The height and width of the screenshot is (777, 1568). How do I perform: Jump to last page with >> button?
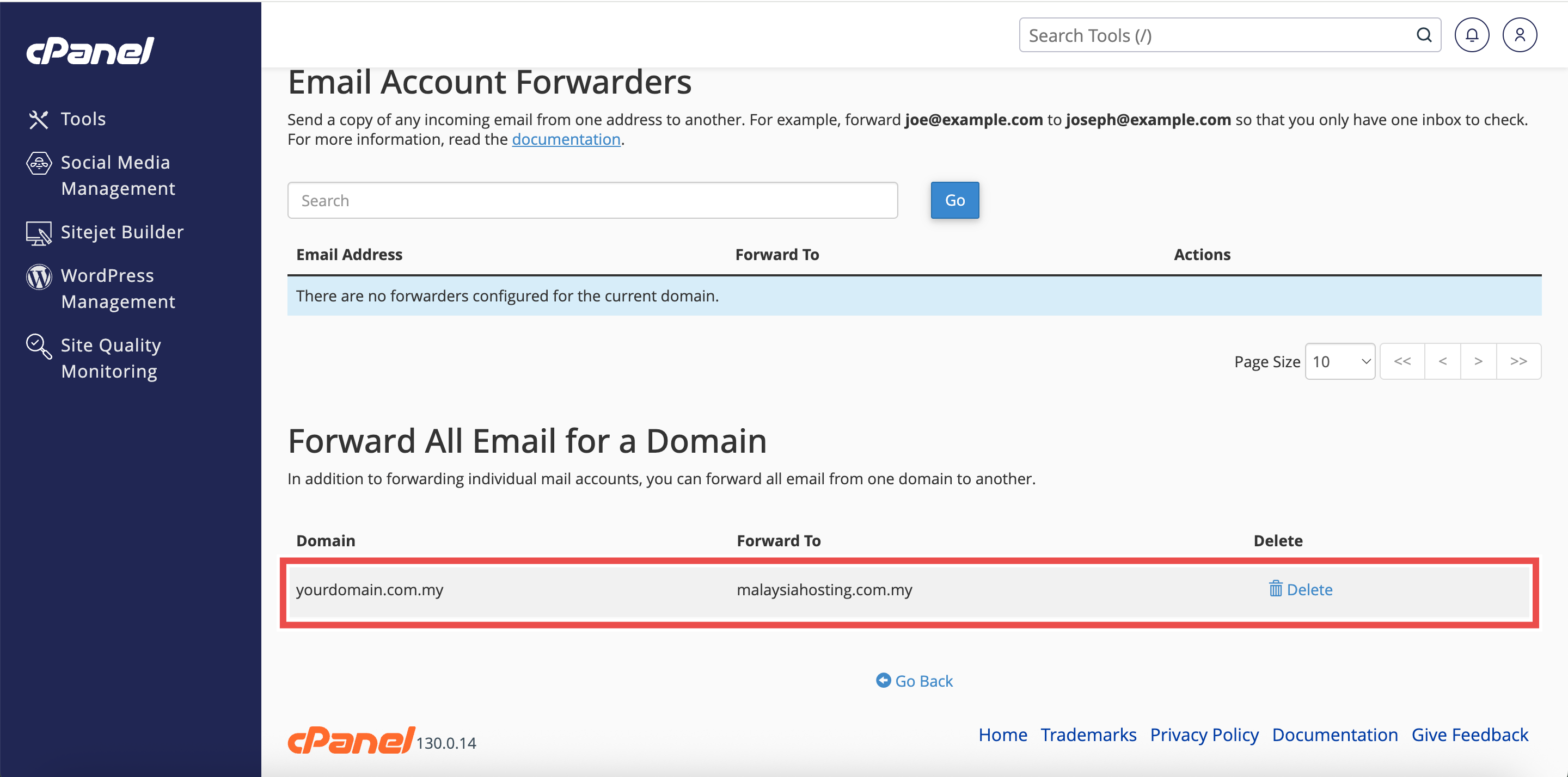tap(1518, 361)
